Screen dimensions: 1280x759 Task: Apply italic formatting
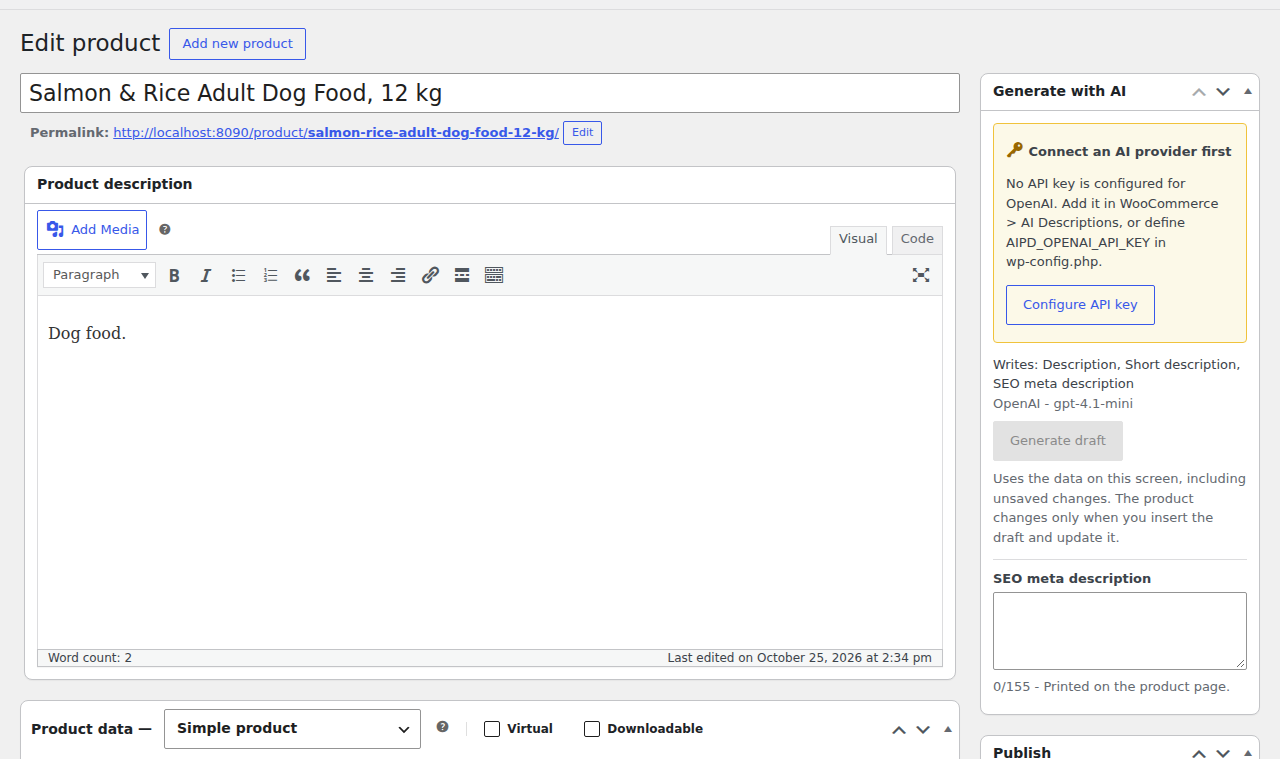206,275
